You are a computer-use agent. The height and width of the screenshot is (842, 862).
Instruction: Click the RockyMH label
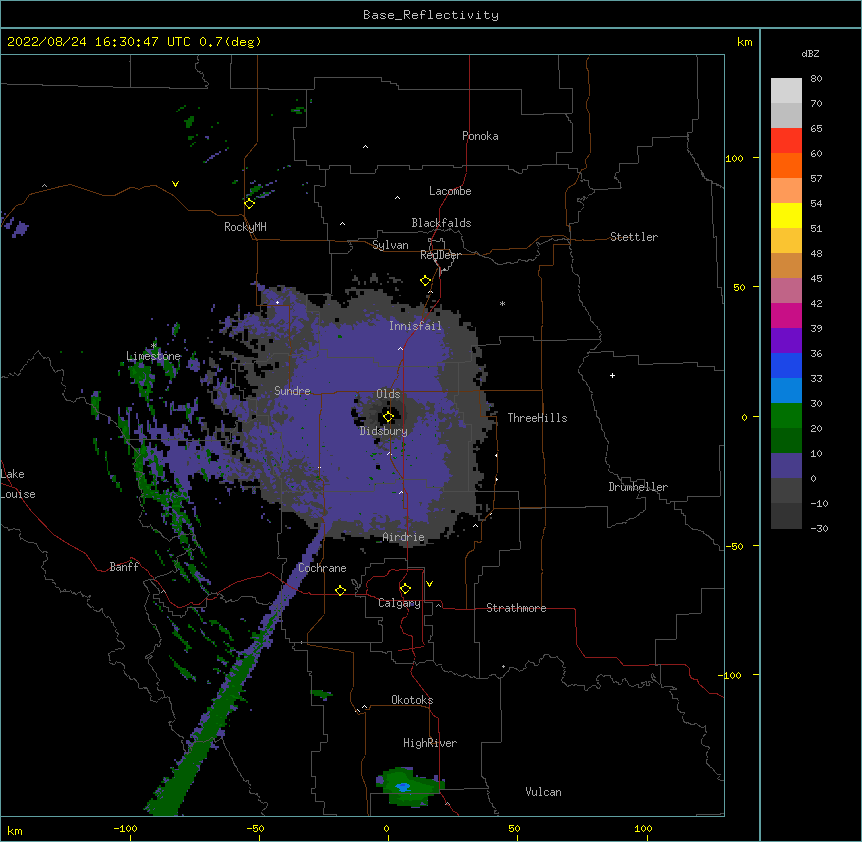tap(245, 227)
